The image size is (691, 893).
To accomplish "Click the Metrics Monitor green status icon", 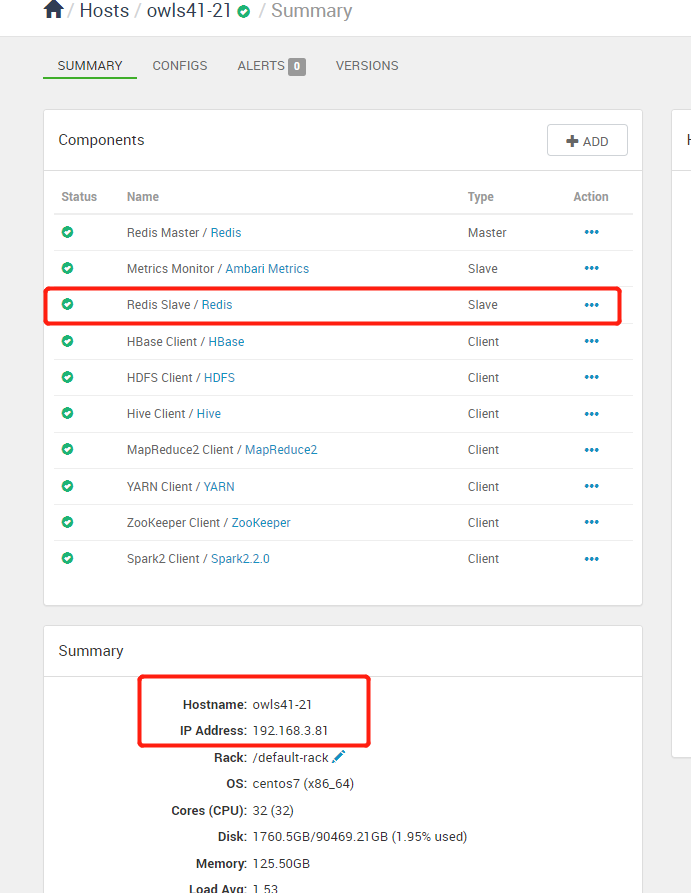I will [x=68, y=268].
